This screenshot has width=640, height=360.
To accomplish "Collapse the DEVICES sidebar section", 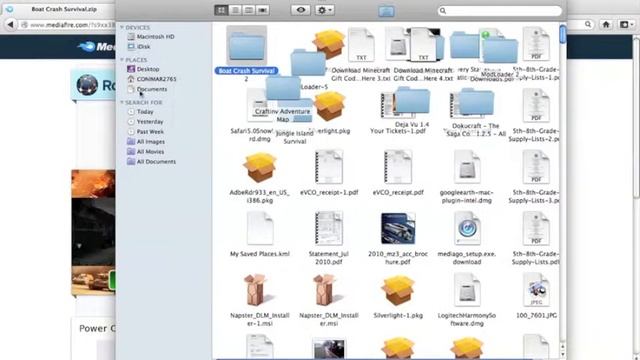I will [x=122, y=27].
